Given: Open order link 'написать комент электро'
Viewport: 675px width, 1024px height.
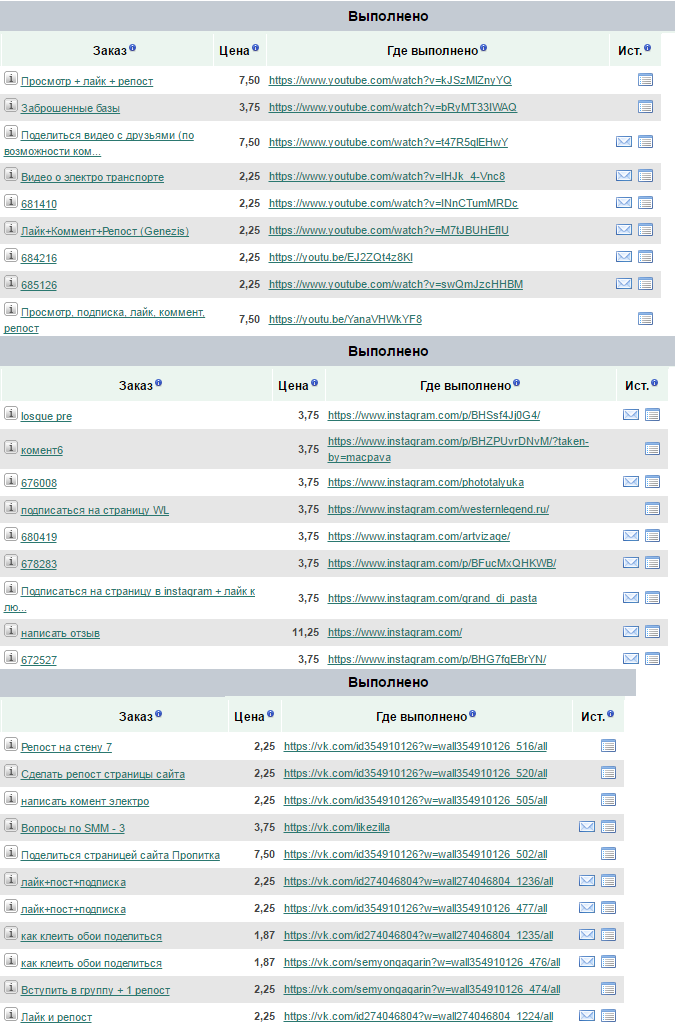Looking at the screenshot, I should point(85,801).
